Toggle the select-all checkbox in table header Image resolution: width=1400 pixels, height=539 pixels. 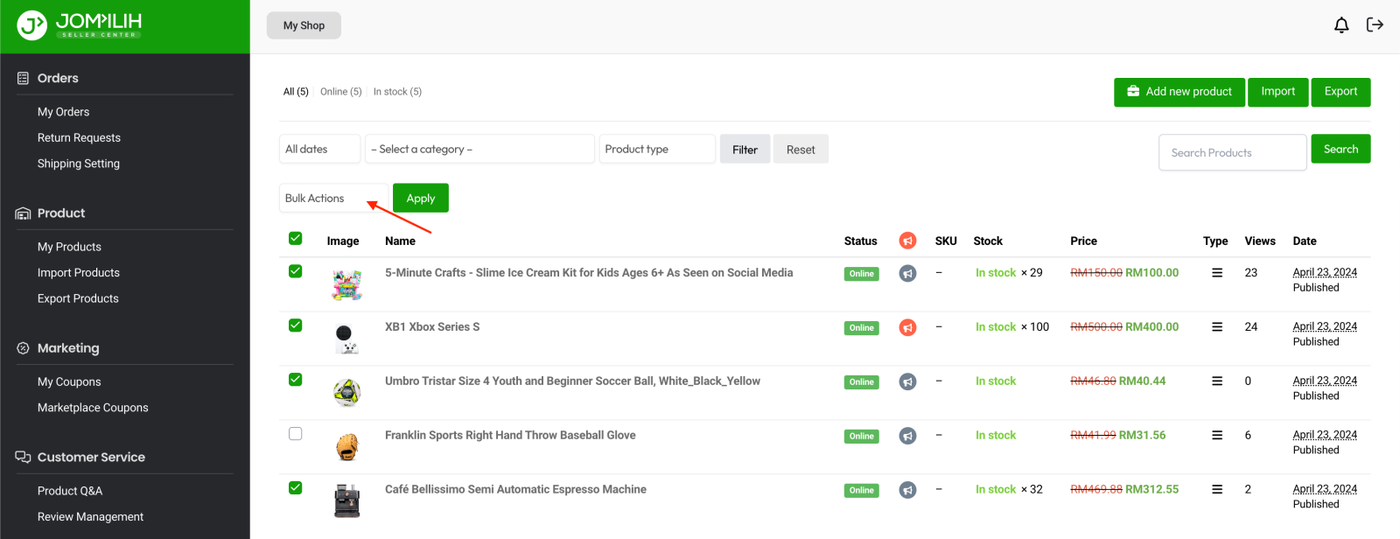295,238
